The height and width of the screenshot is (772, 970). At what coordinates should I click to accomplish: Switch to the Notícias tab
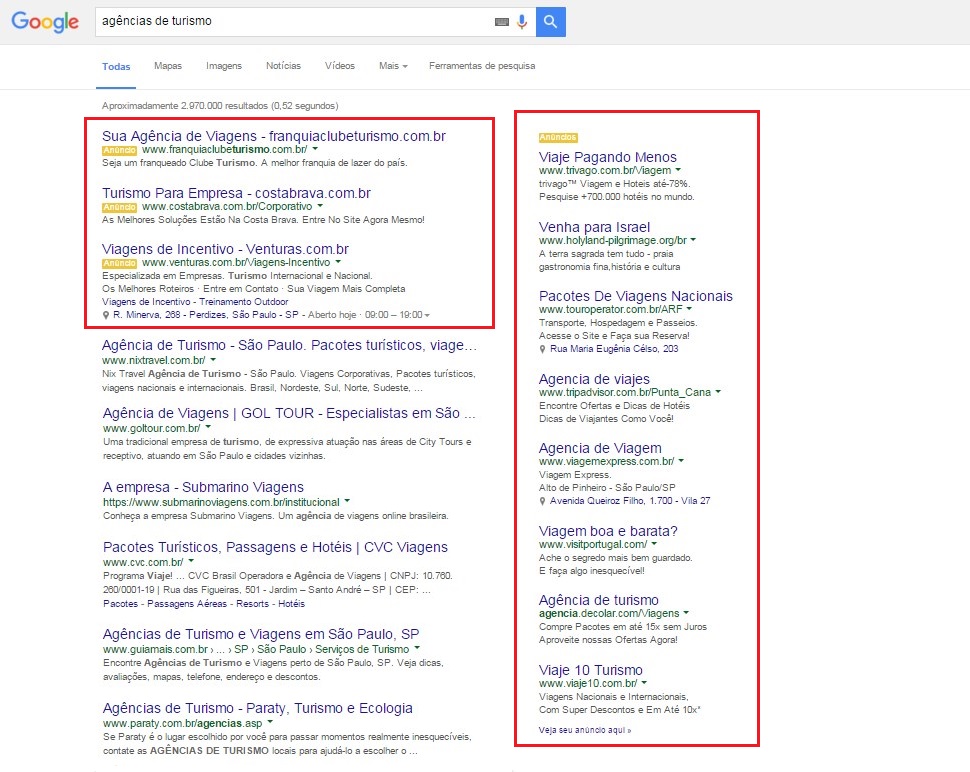(283, 66)
